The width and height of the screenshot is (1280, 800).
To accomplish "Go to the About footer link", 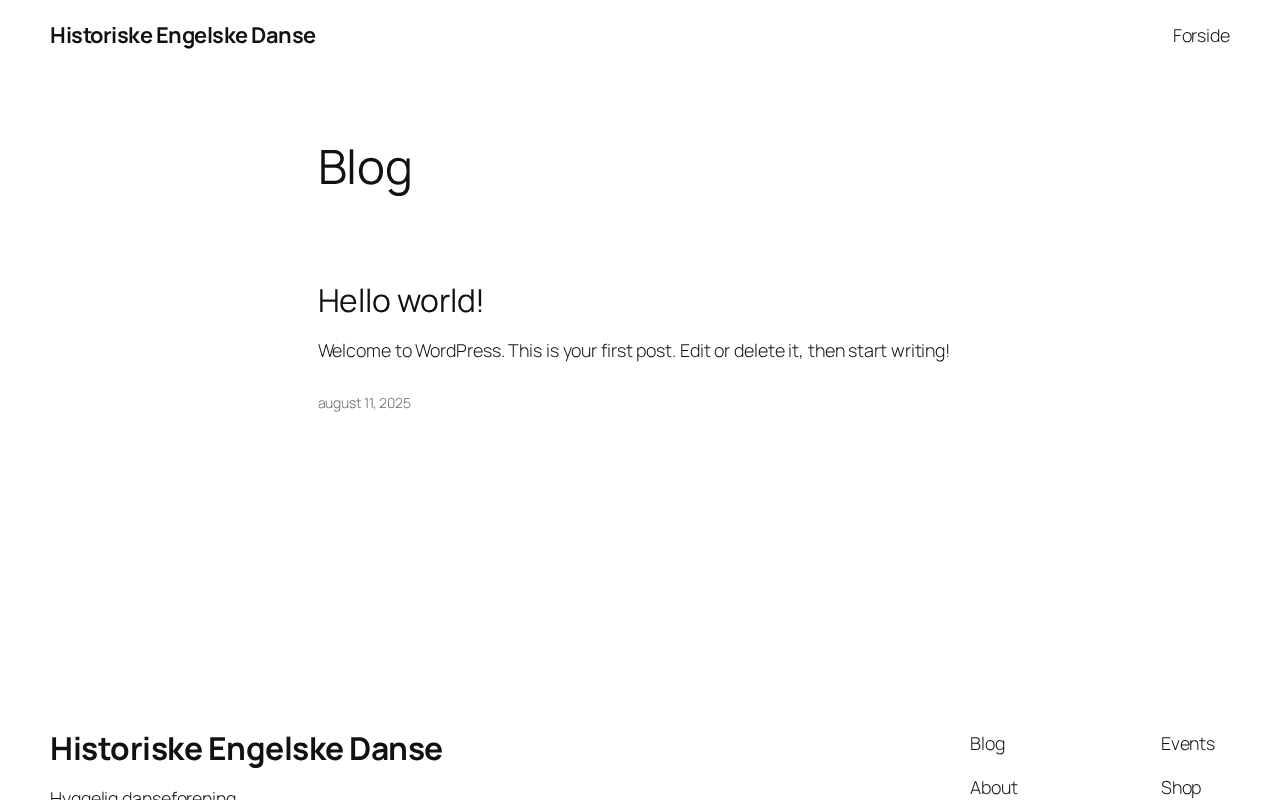I will (x=993, y=788).
